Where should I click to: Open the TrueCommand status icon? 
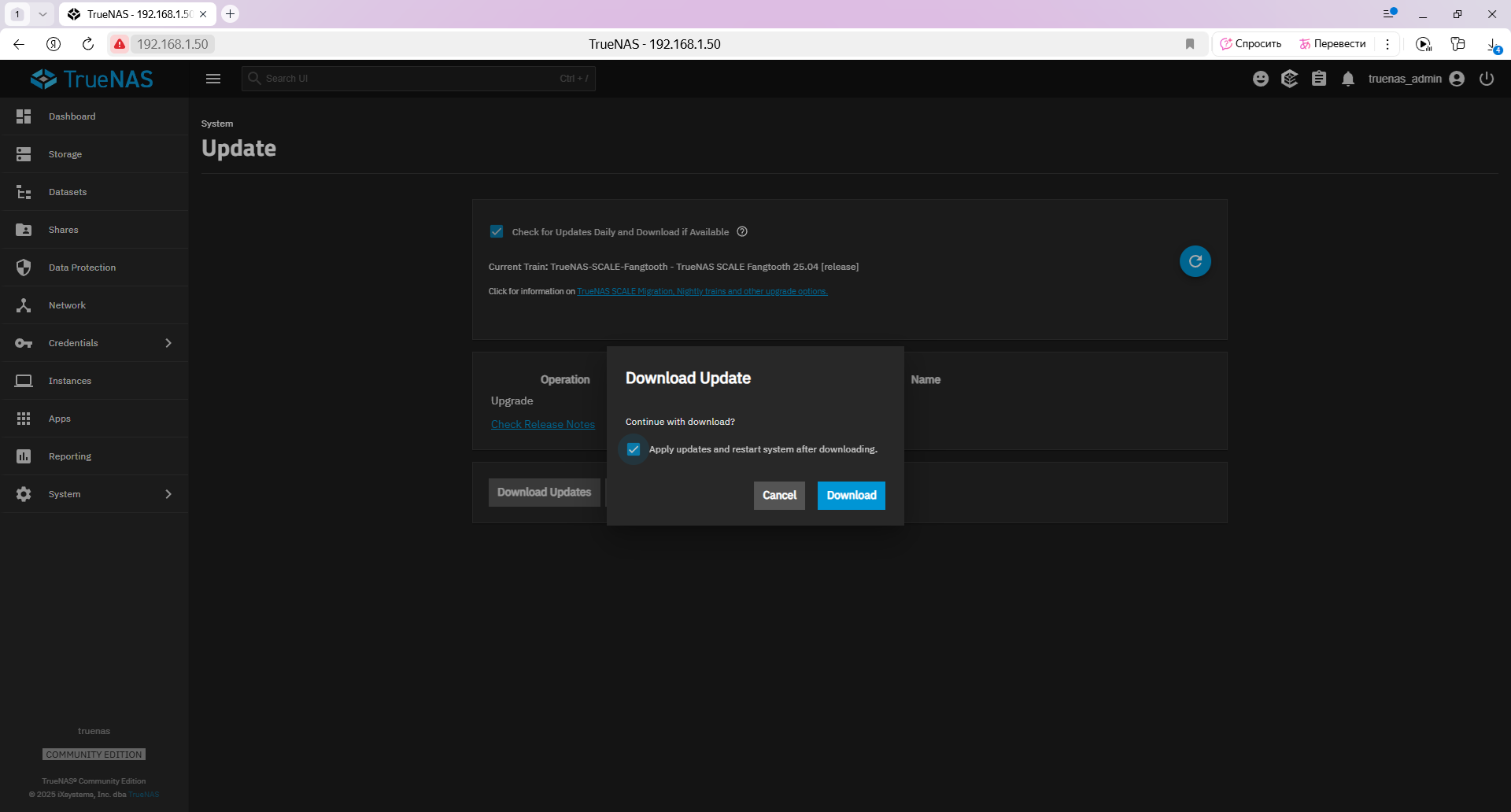1289,79
